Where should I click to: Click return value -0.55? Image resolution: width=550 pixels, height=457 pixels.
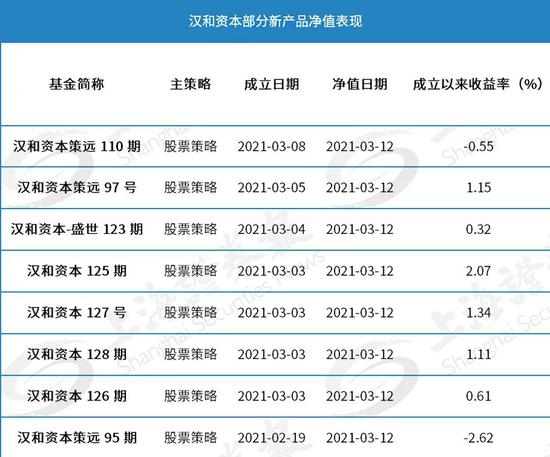478,146
